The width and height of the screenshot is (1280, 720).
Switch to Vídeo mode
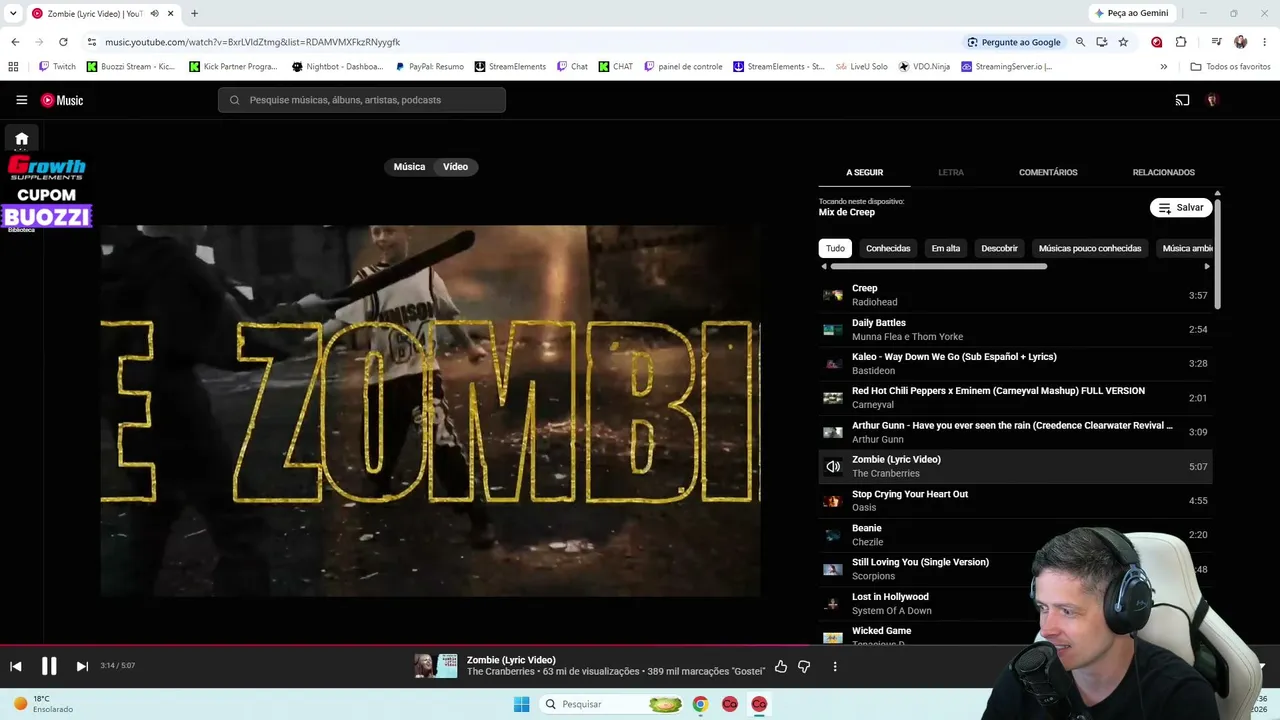point(455,167)
